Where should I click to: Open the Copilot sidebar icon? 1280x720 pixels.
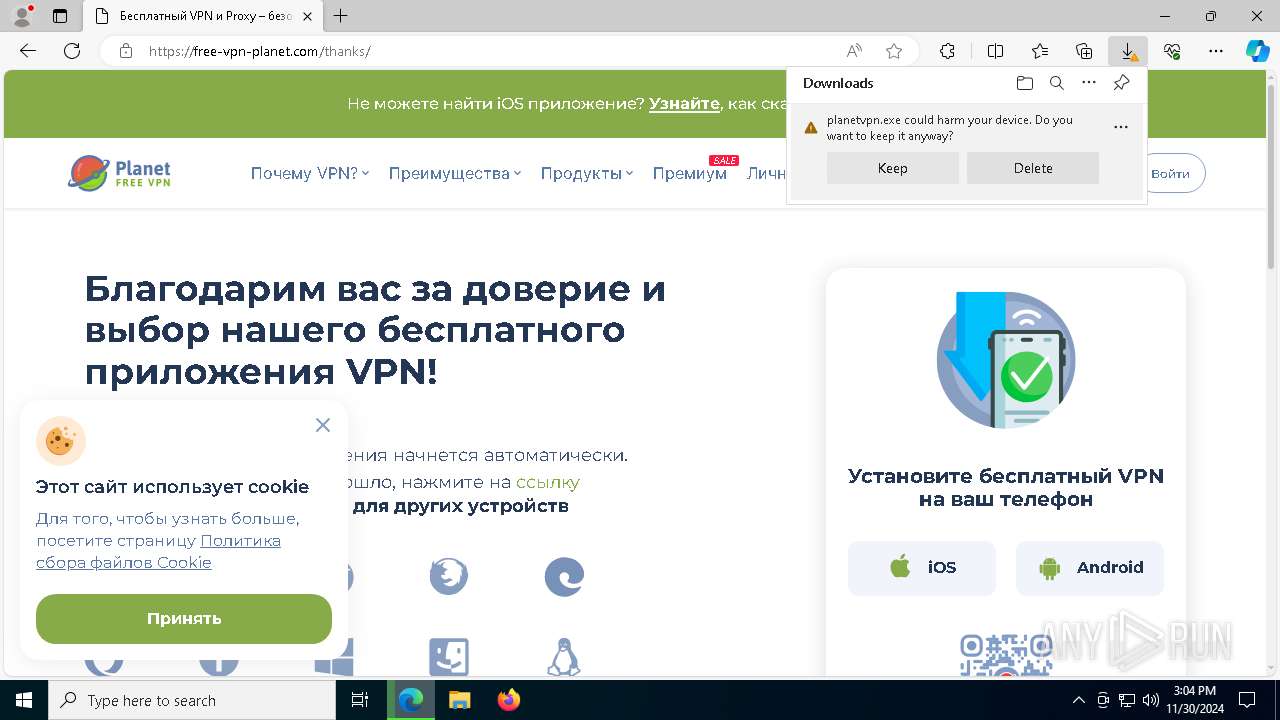tap(1257, 51)
